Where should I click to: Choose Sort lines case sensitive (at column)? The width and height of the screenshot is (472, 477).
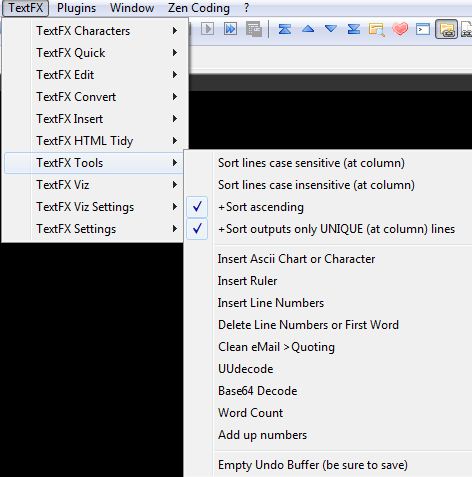click(328, 163)
